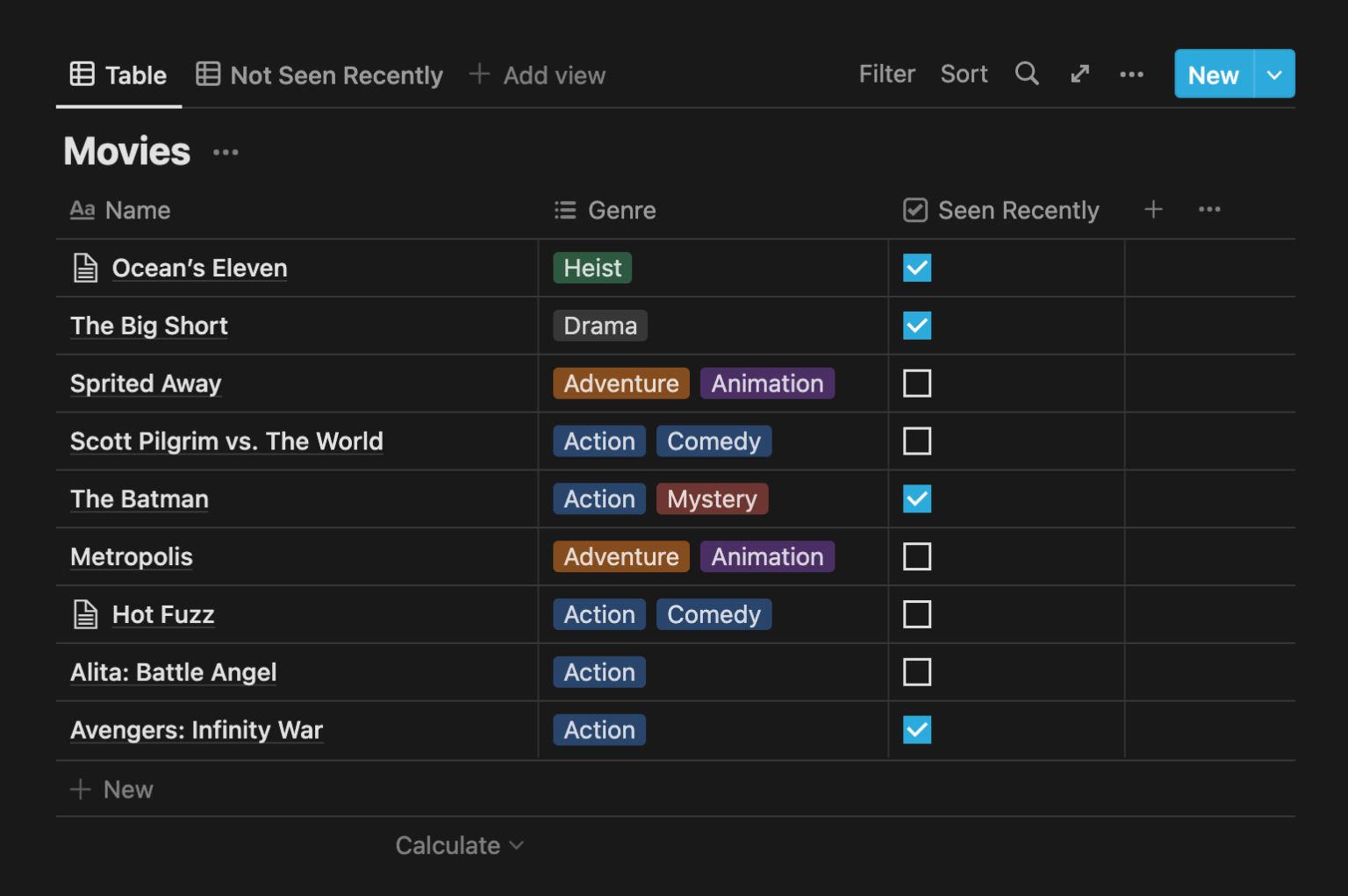Check Seen Recently for Spirited Away row
Viewport: 1348px width, 896px height.
(x=916, y=383)
